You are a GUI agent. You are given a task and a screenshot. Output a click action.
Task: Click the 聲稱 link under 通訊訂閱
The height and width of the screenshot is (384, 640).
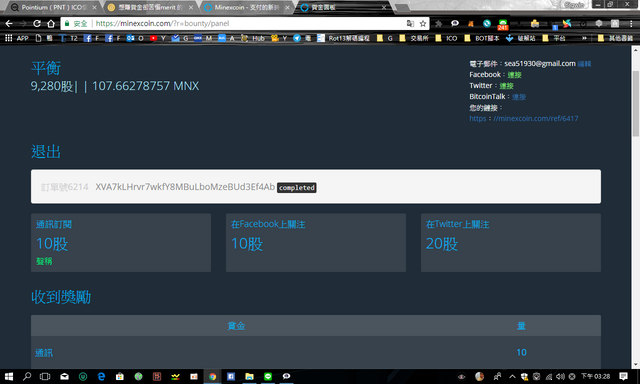[x=44, y=261]
